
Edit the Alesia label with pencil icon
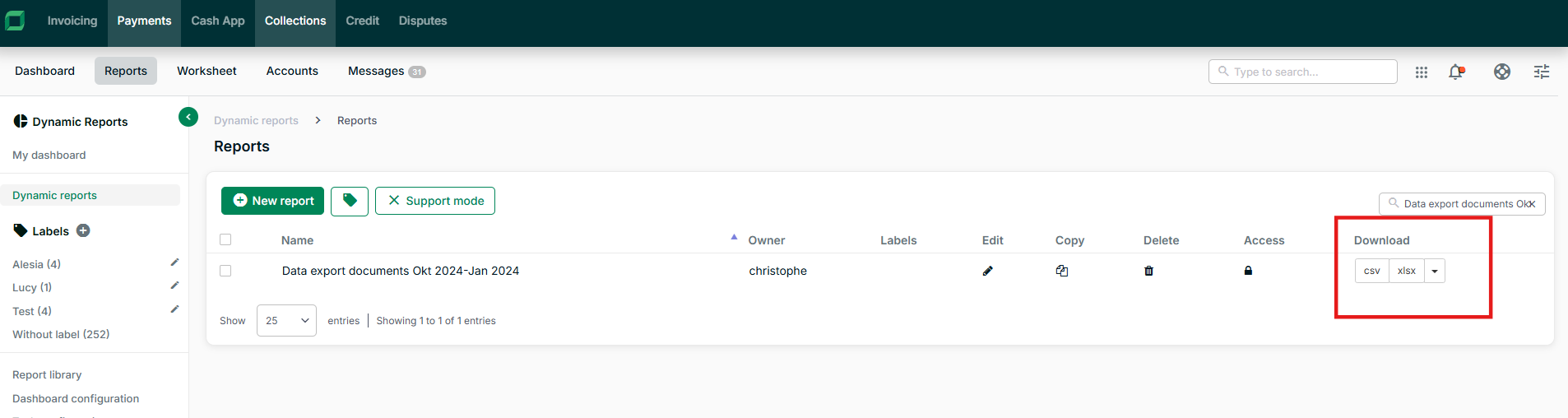coord(174,263)
